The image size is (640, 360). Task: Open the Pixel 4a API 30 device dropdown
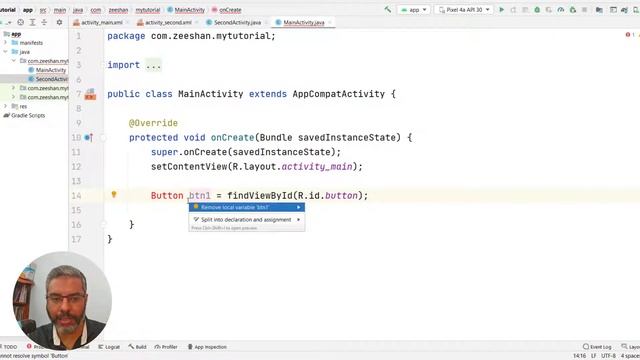tap(463, 9)
